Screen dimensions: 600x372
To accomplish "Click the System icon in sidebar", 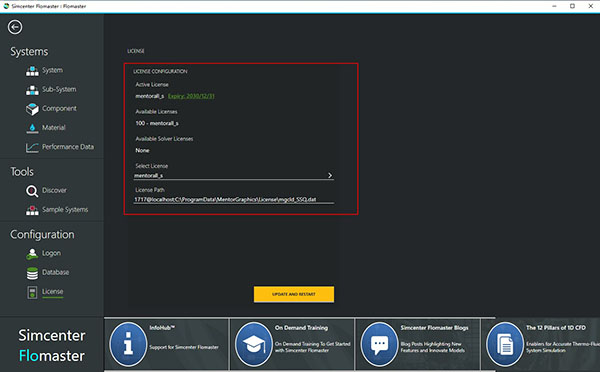I will [x=32, y=71].
